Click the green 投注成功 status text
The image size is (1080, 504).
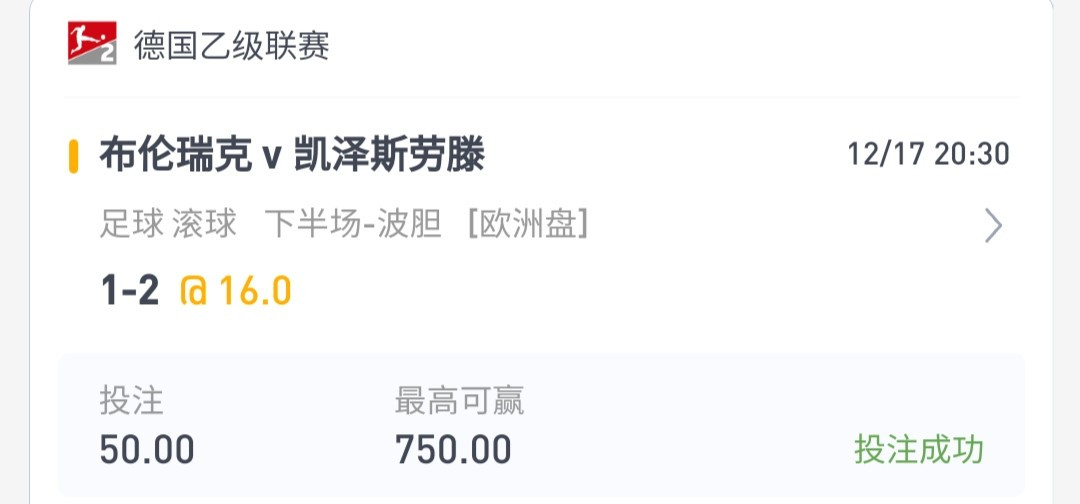click(x=919, y=450)
